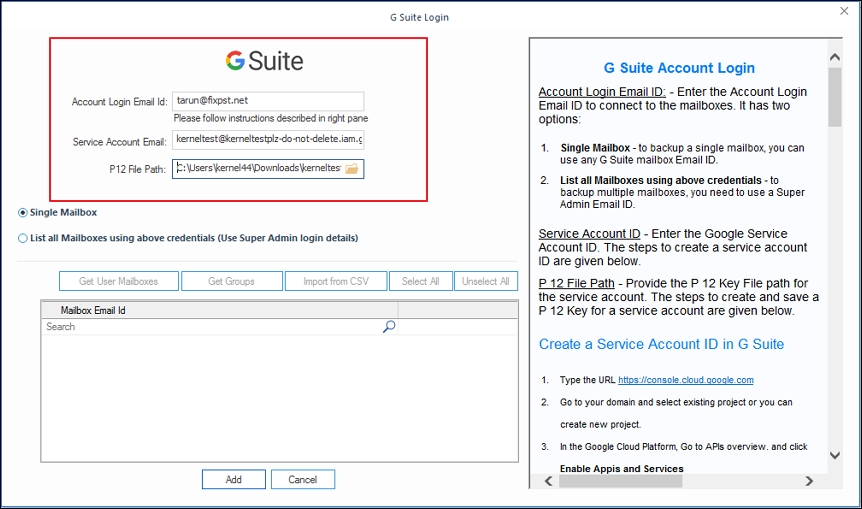Click the 'Service Account ID' underlined text

coord(589,234)
